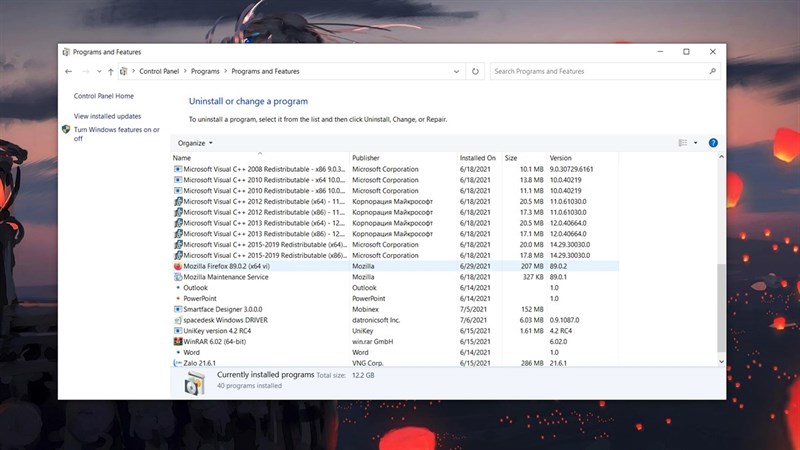Click the vertical scrollbar thumb
800x450 pixels.
(721, 308)
